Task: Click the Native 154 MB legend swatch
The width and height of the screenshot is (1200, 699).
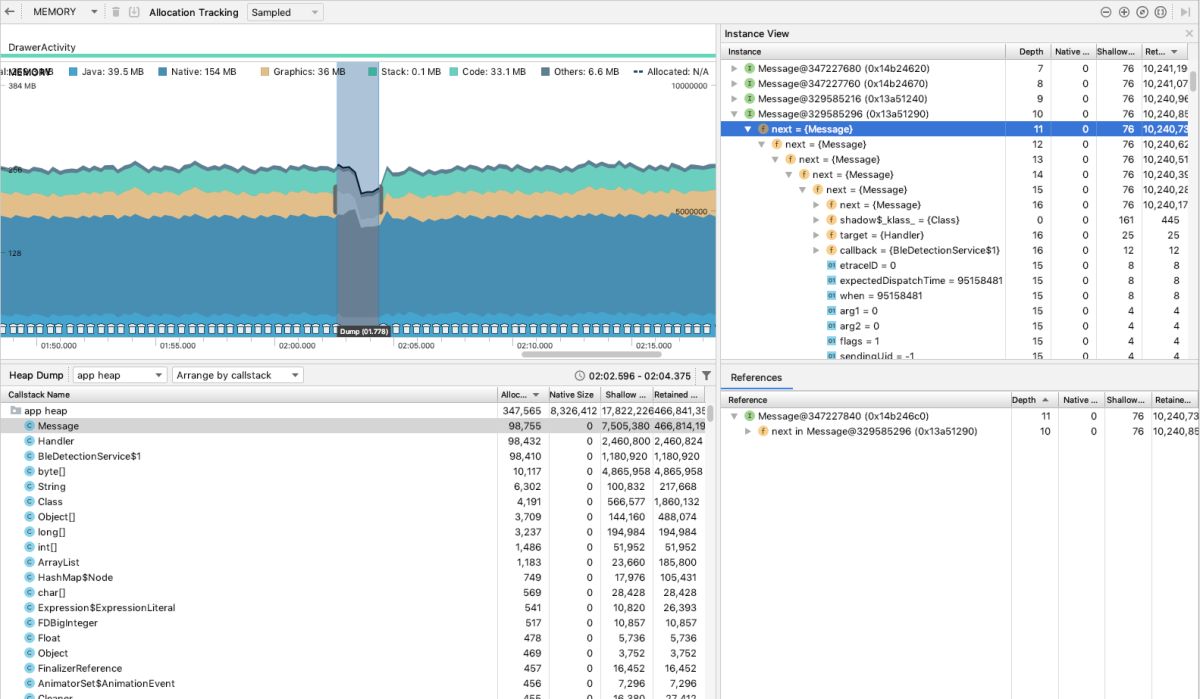Action: [163, 72]
